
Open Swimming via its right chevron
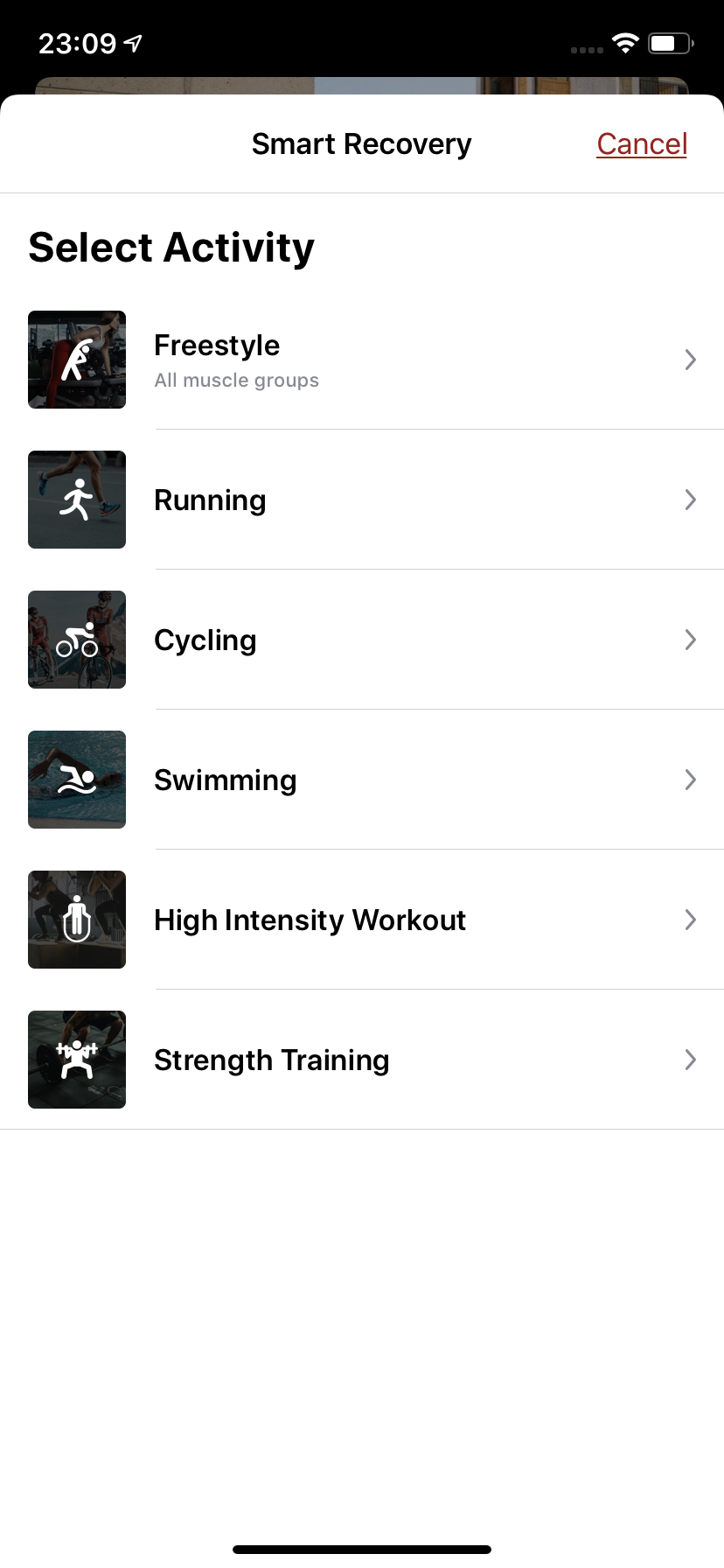(690, 780)
